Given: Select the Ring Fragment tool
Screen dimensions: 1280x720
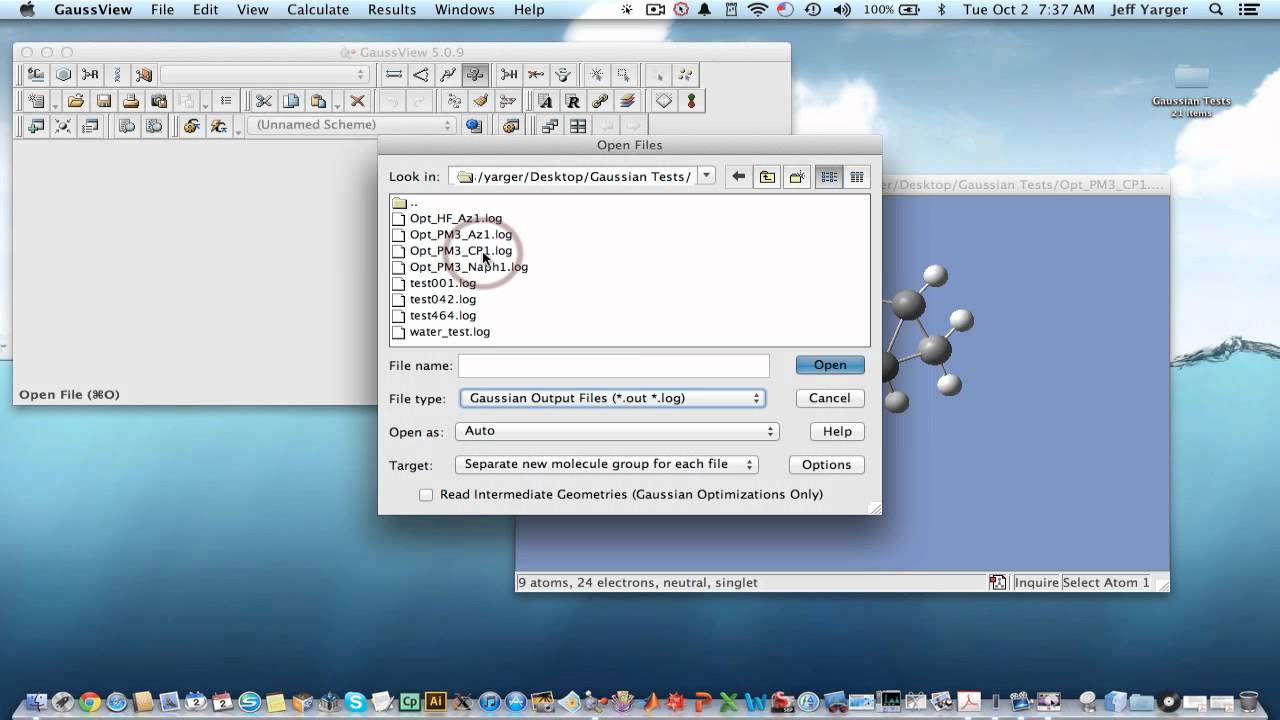Looking at the screenshot, I should (63, 74).
